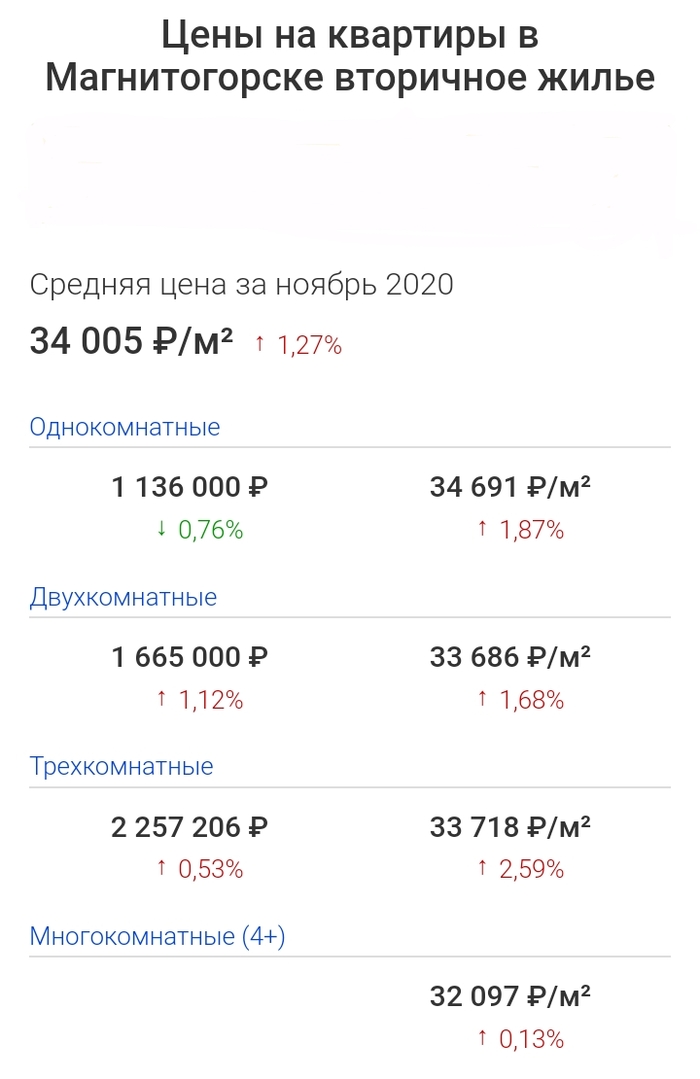This screenshot has width=700, height=1079.
Task: Click the page title about Магнитогорск prices
Action: coord(350,57)
